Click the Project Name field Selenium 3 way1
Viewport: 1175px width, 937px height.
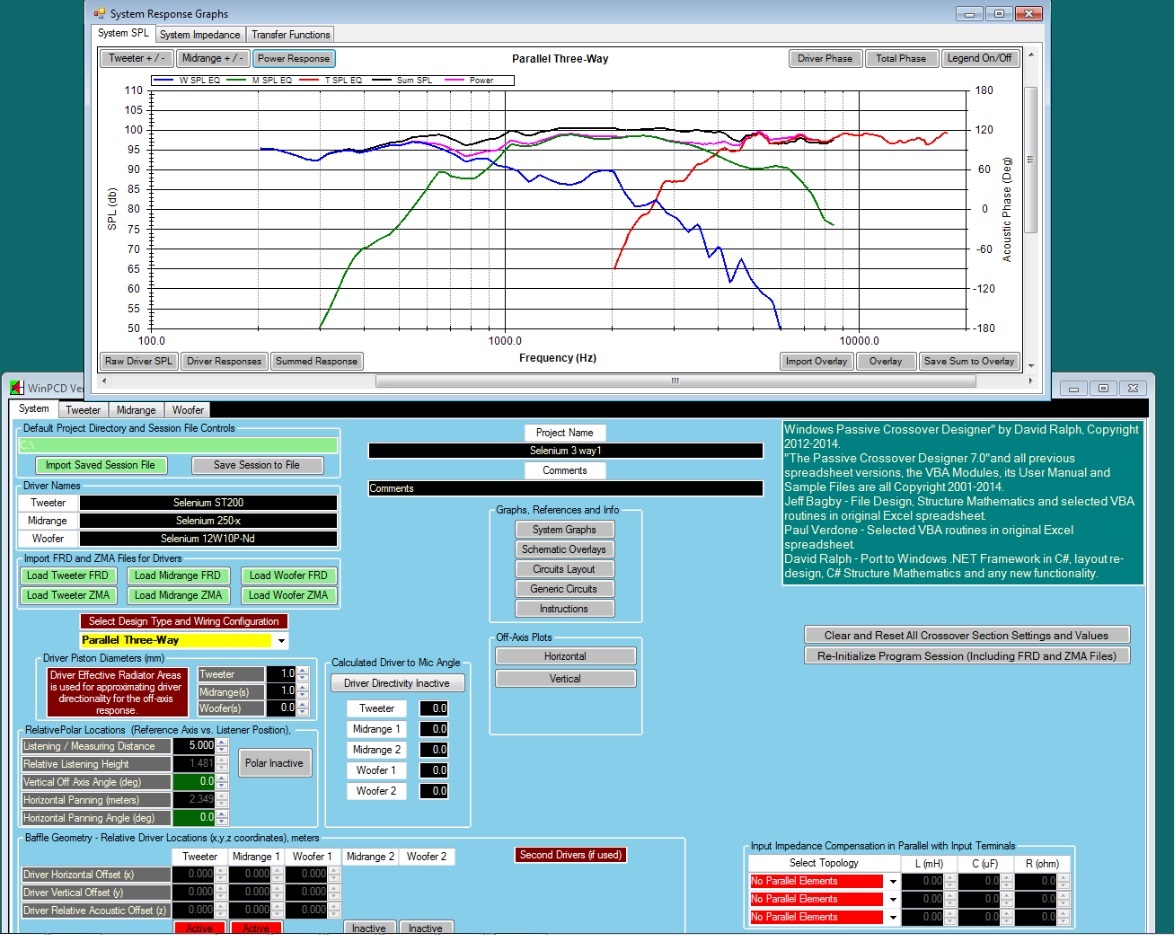566,451
